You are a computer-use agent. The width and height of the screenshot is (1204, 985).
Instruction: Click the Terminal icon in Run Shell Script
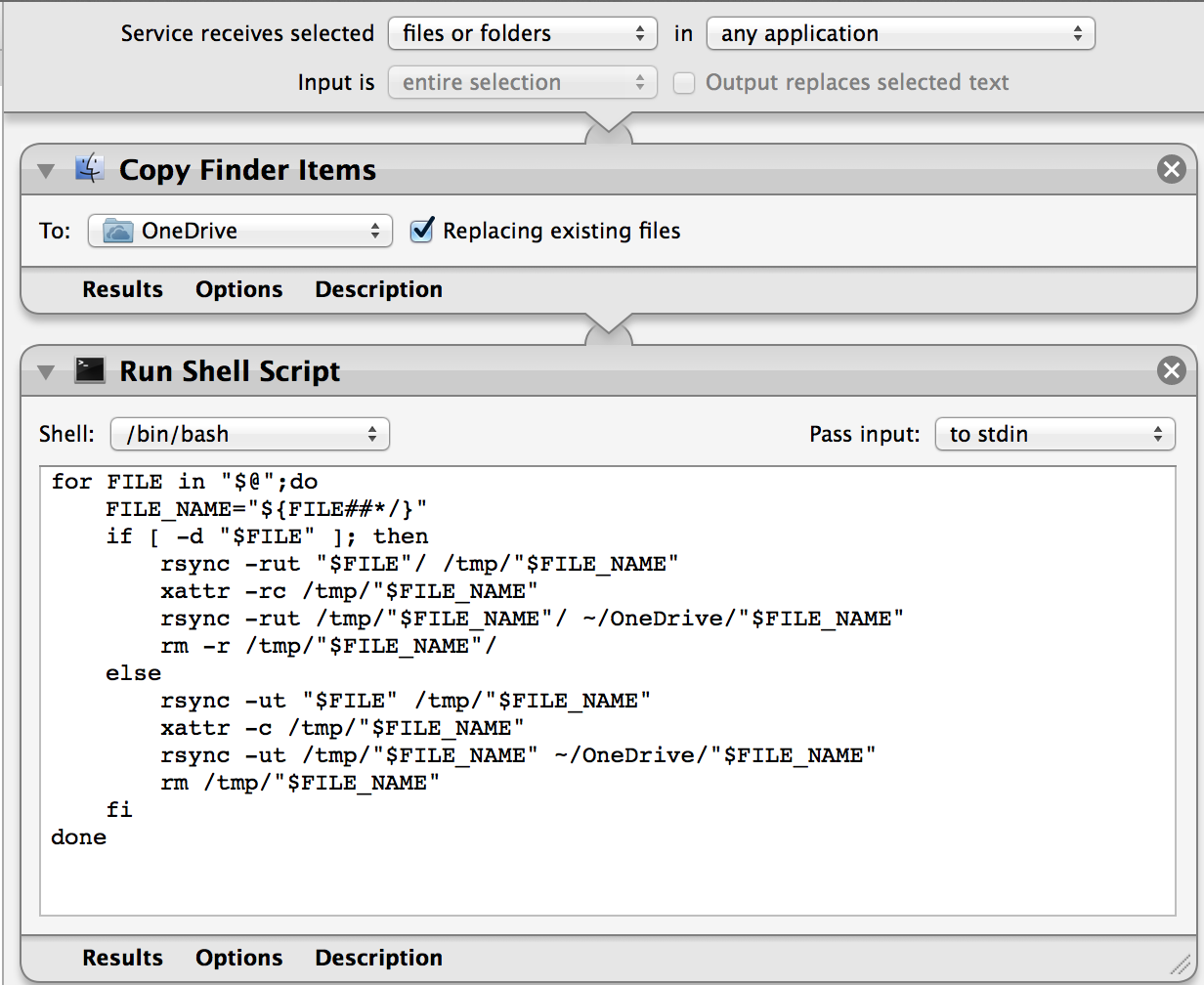click(90, 370)
